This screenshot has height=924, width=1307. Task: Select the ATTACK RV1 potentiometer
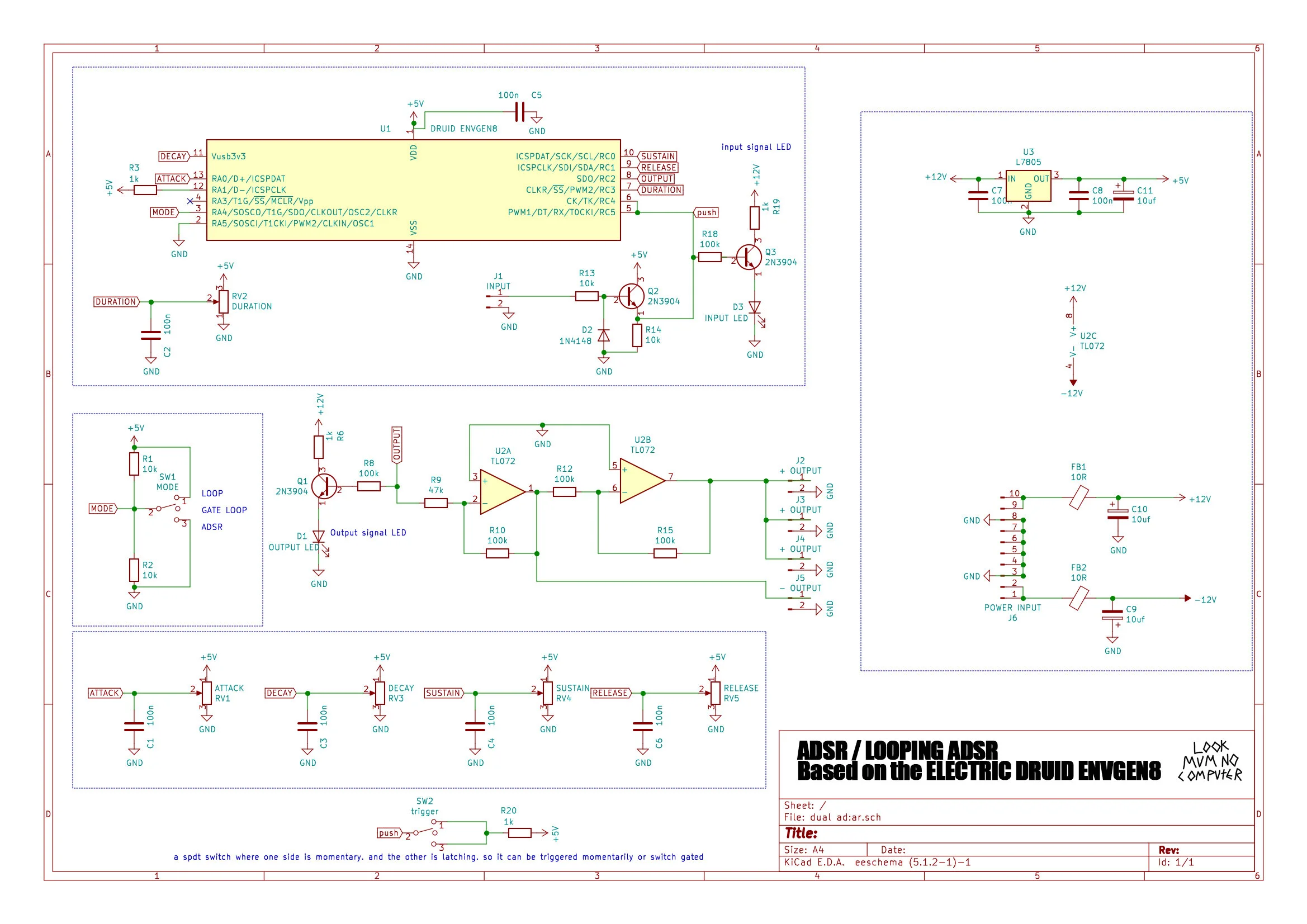tap(206, 693)
